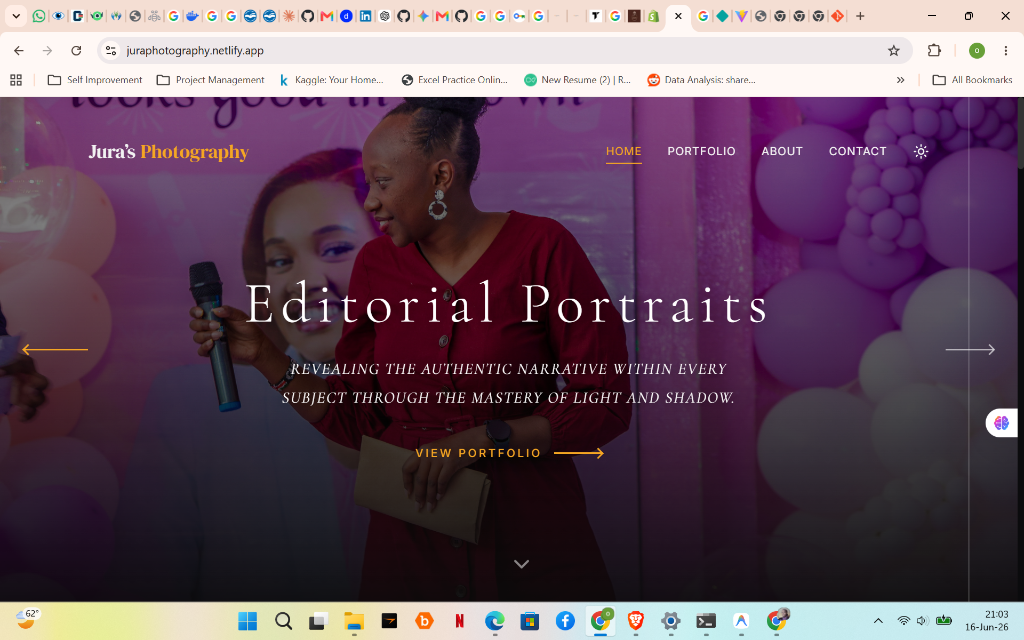The height and width of the screenshot is (640, 1024).
Task: Switch to the Shopify tab
Action: pos(653,16)
